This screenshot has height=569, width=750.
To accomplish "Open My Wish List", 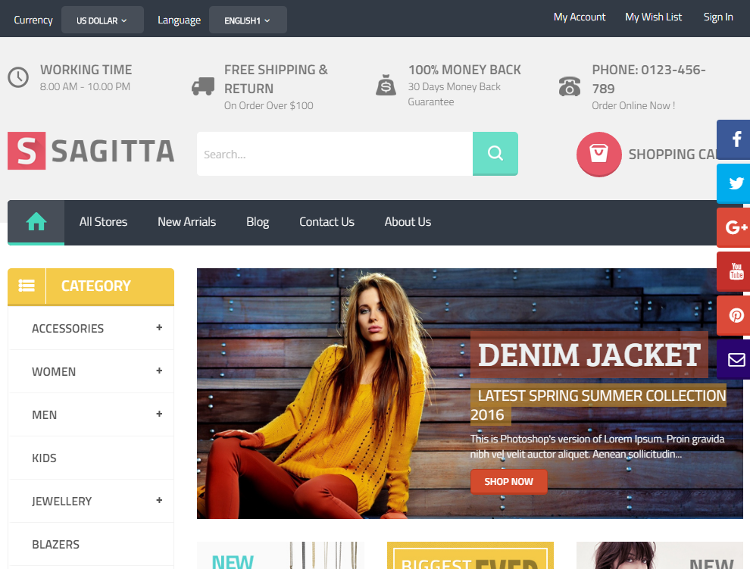I will click(x=653, y=17).
